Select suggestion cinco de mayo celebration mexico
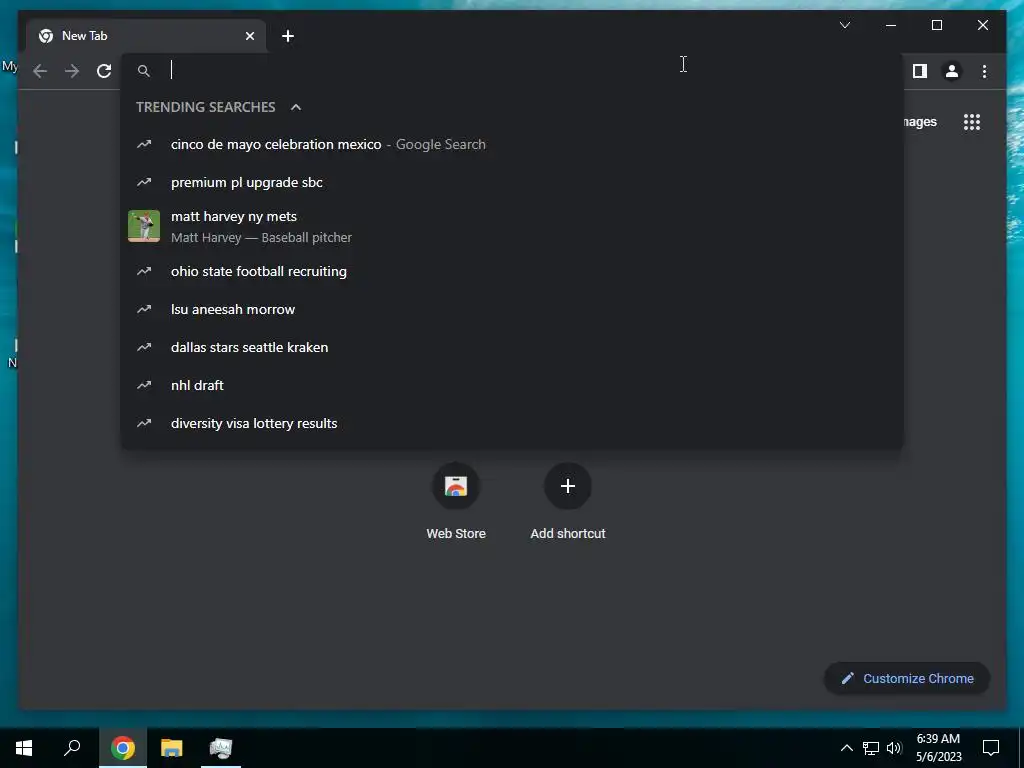The height and width of the screenshot is (768, 1024). coord(512,144)
